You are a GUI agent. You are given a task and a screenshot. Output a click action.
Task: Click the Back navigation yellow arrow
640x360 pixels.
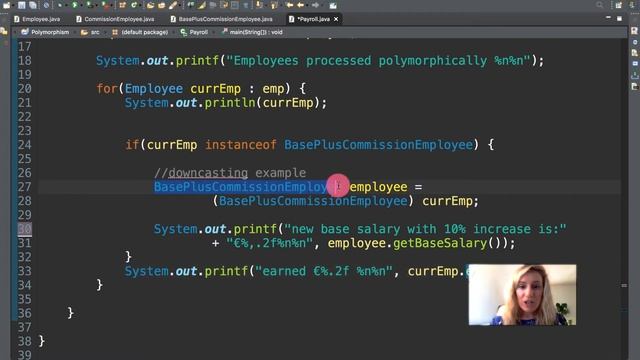point(301,5)
